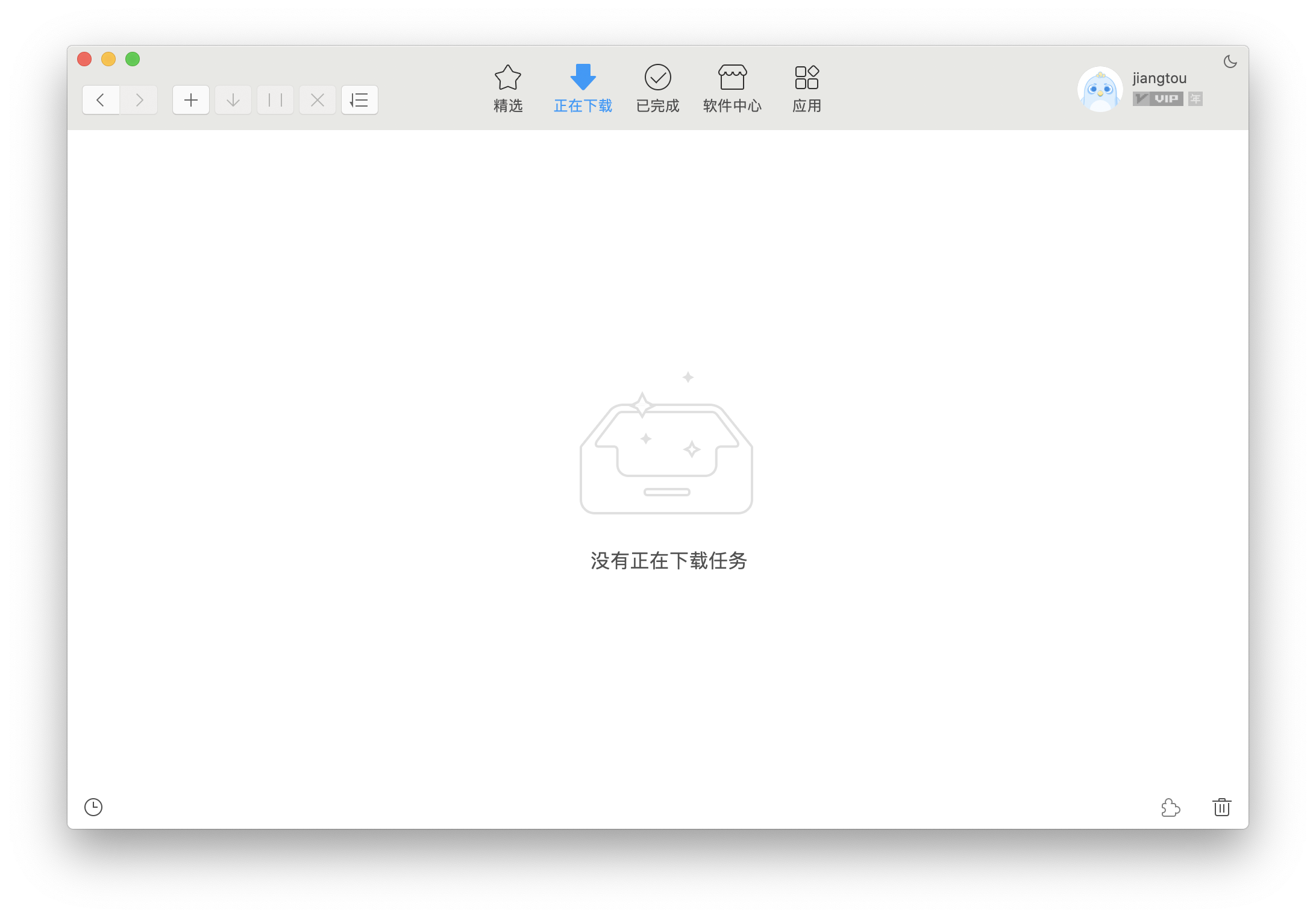1316x918 pixels.
Task: Open download history with the clock icon
Action: [x=94, y=808]
